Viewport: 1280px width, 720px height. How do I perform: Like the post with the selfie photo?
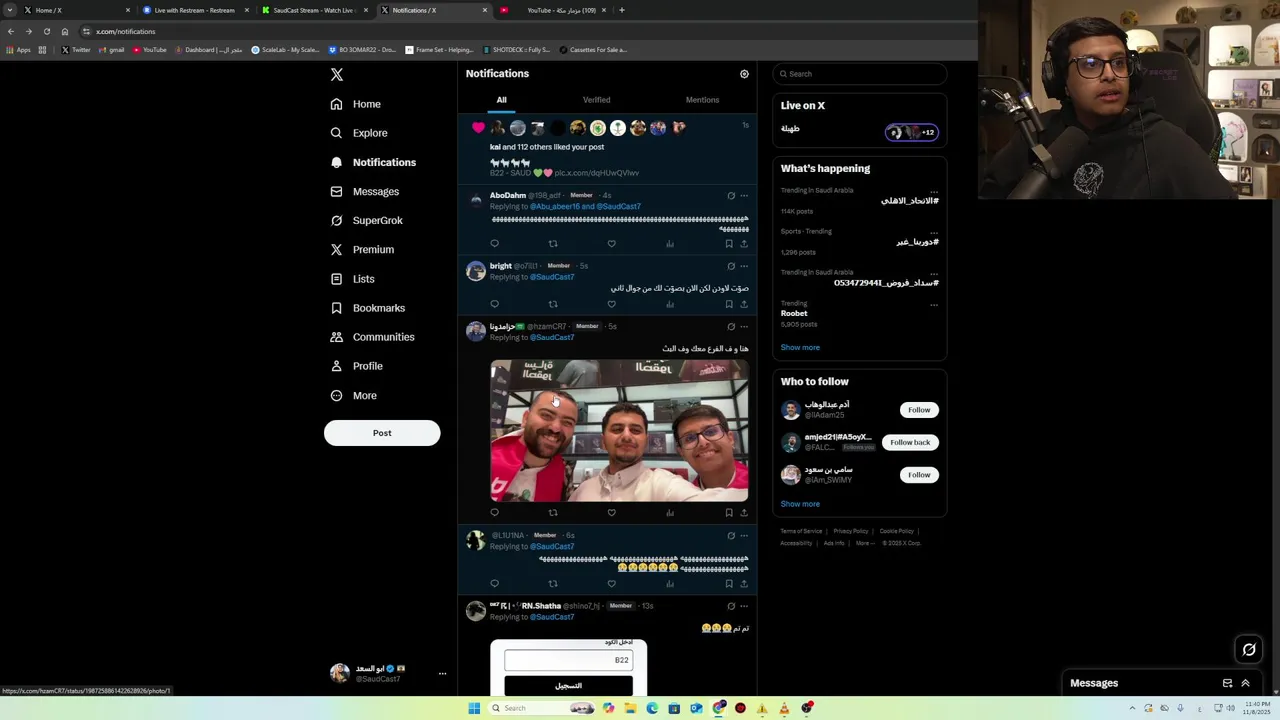611,512
